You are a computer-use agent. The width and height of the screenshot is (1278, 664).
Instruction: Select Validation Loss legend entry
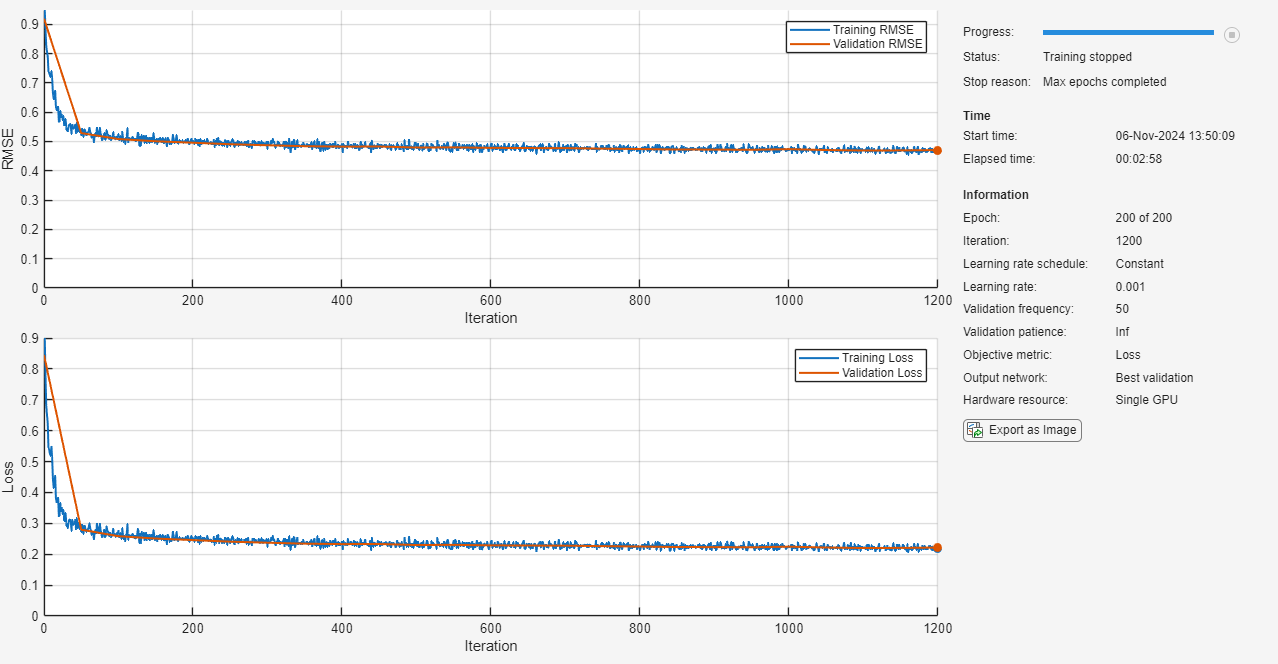point(862,373)
